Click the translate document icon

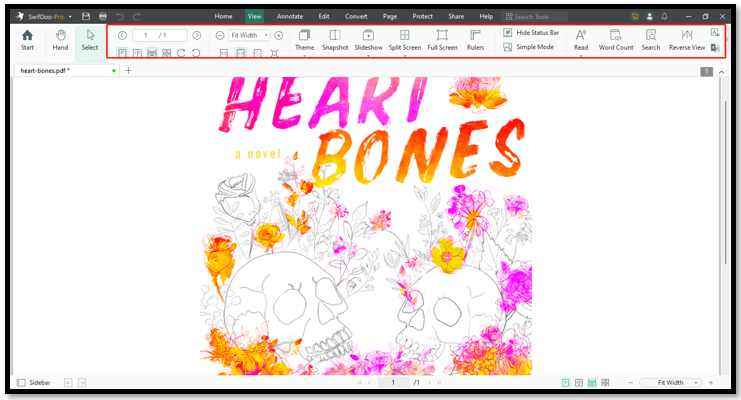point(715,48)
